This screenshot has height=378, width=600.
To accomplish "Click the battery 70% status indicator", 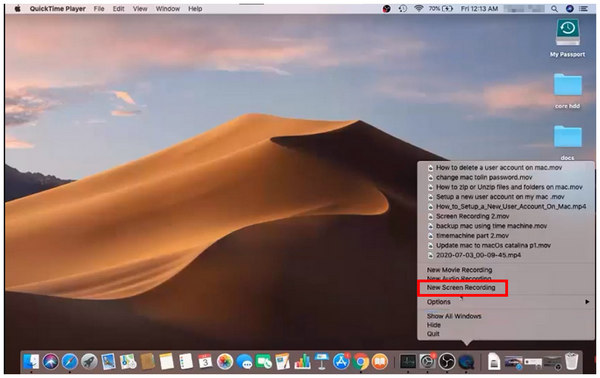I will point(440,8).
